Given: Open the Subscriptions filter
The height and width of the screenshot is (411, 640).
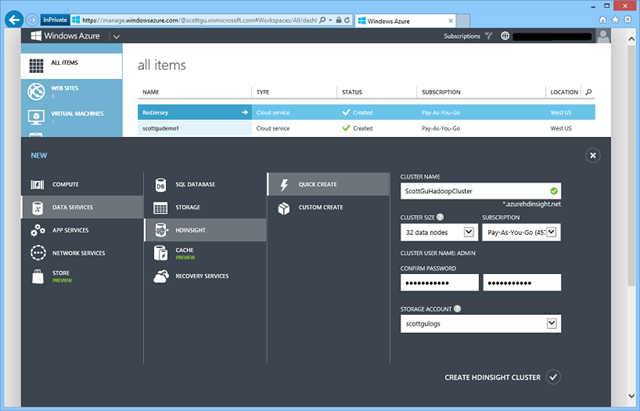Looking at the screenshot, I should tap(468, 36).
